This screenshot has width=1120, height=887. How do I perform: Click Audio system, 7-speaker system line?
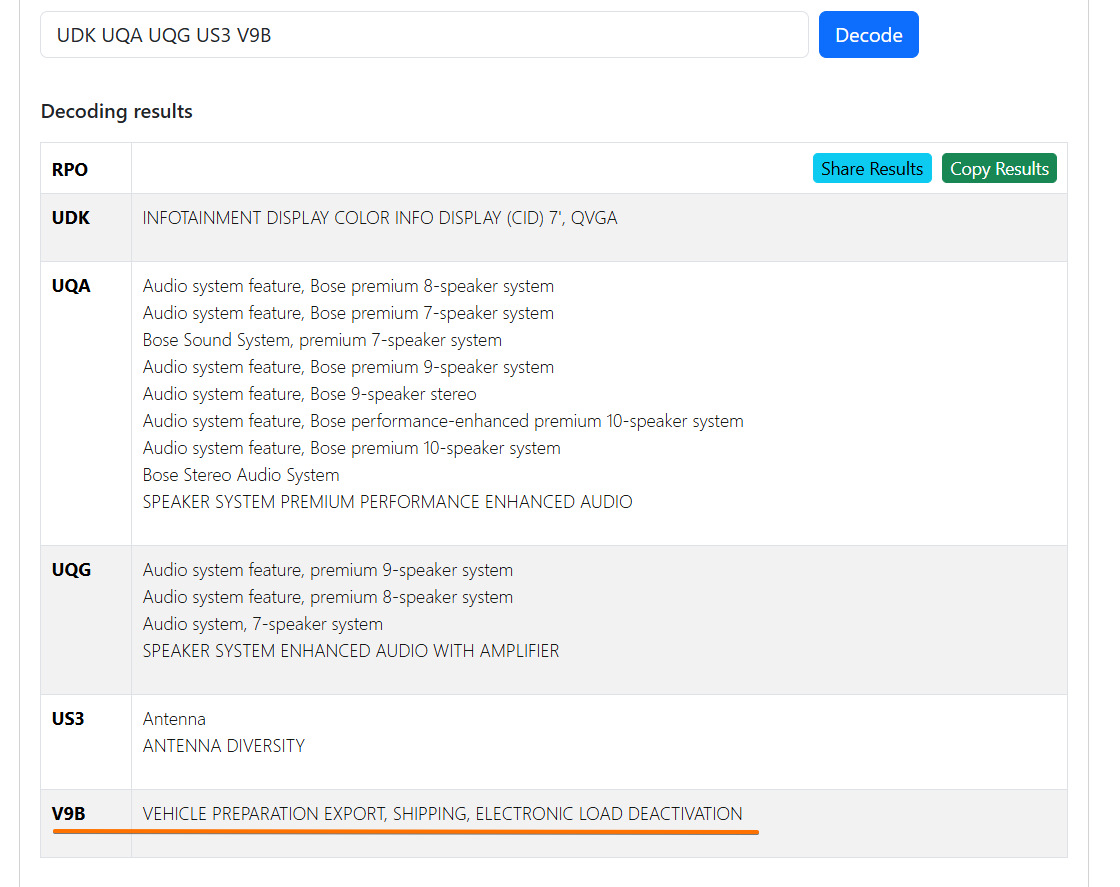[263, 624]
